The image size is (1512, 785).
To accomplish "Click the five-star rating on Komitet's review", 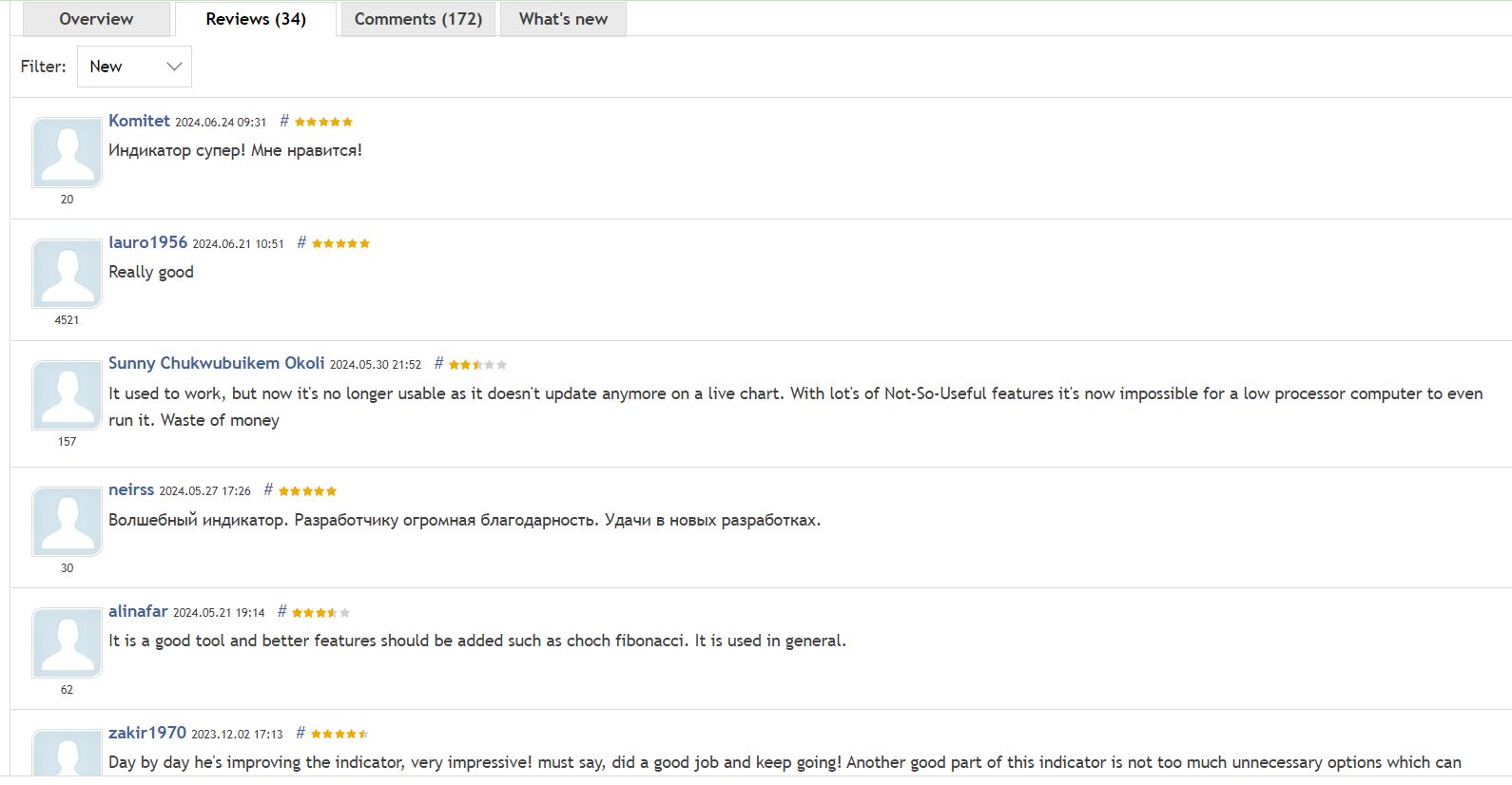I will pos(323,122).
